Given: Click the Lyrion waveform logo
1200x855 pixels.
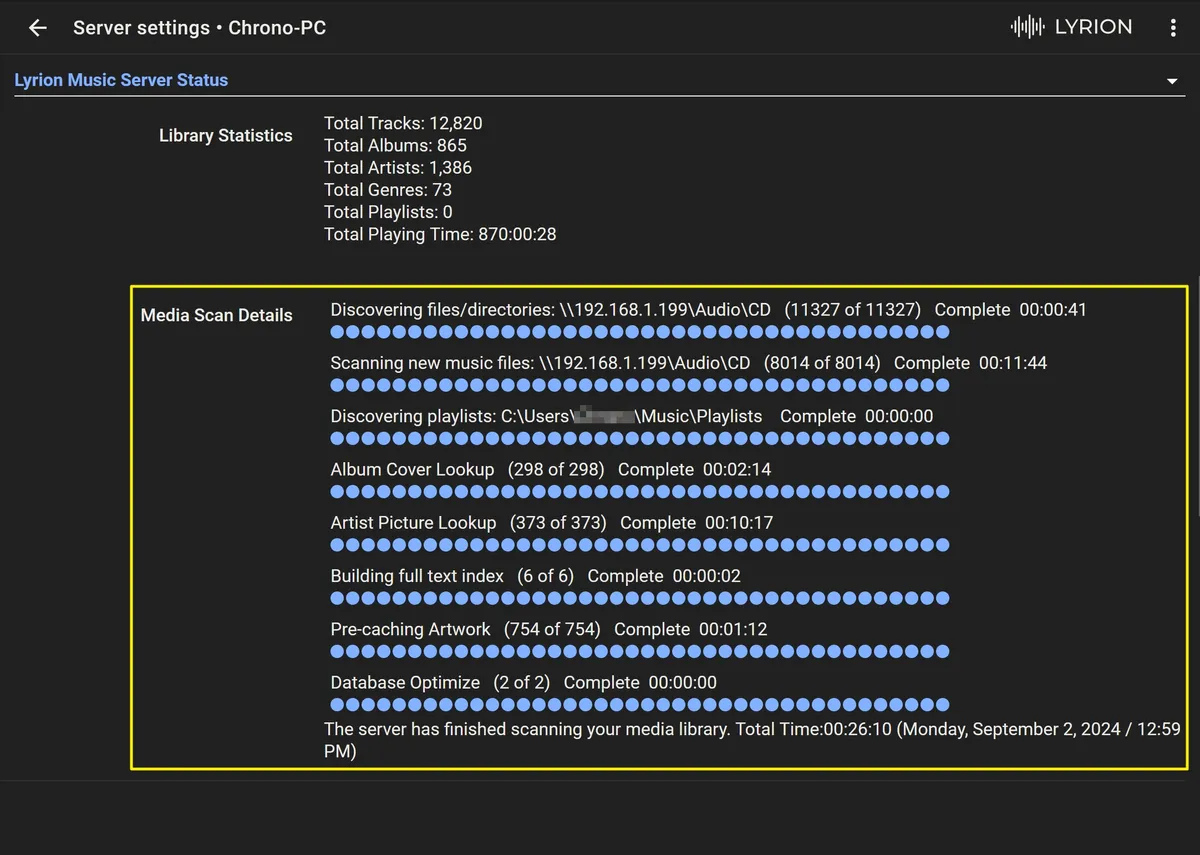Looking at the screenshot, I should tap(1072, 27).
